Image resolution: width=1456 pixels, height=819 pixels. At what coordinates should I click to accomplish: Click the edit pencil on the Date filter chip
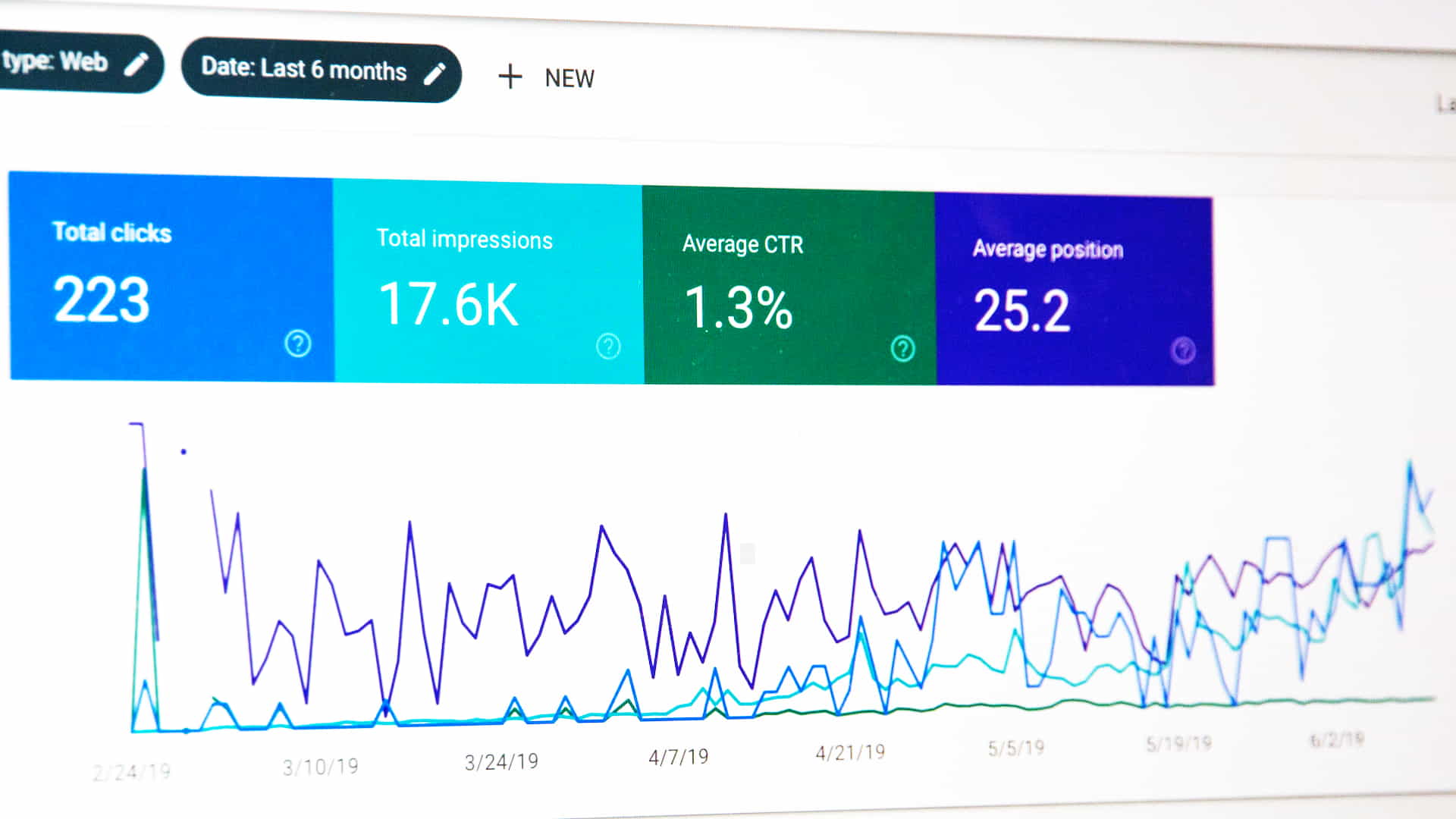click(435, 73)
